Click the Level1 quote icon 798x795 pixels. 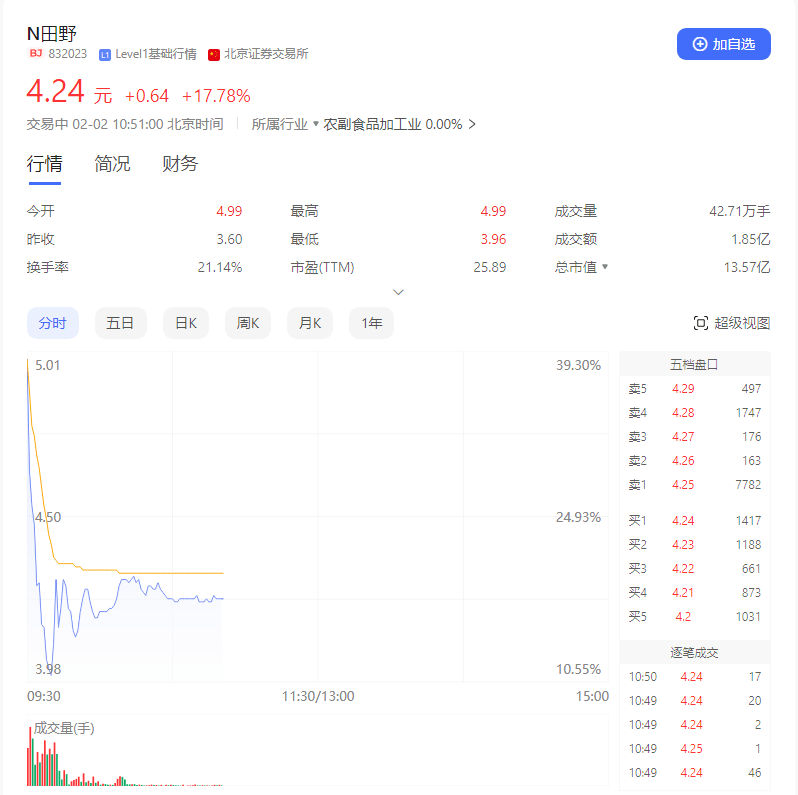[x=105, y=55]
